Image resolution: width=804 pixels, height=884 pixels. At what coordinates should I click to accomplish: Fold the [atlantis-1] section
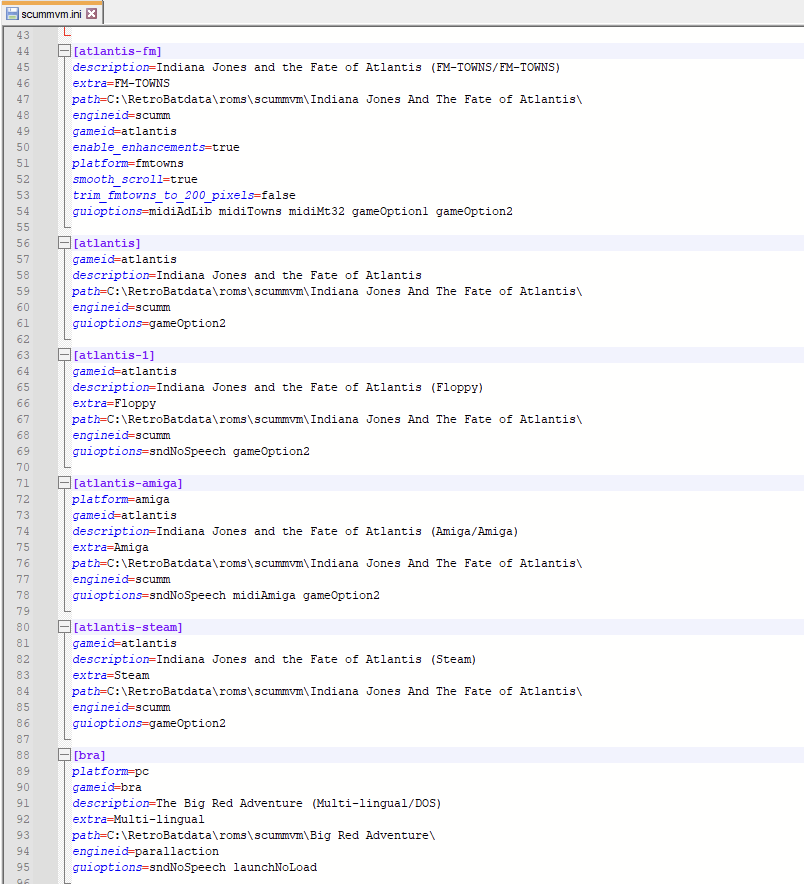pyautogui.click(x=66, y=355)
